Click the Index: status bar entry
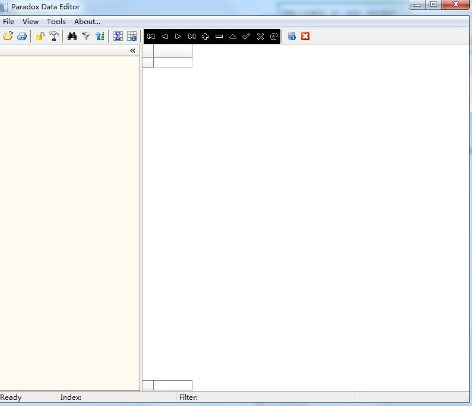 (x=71, y=397)
